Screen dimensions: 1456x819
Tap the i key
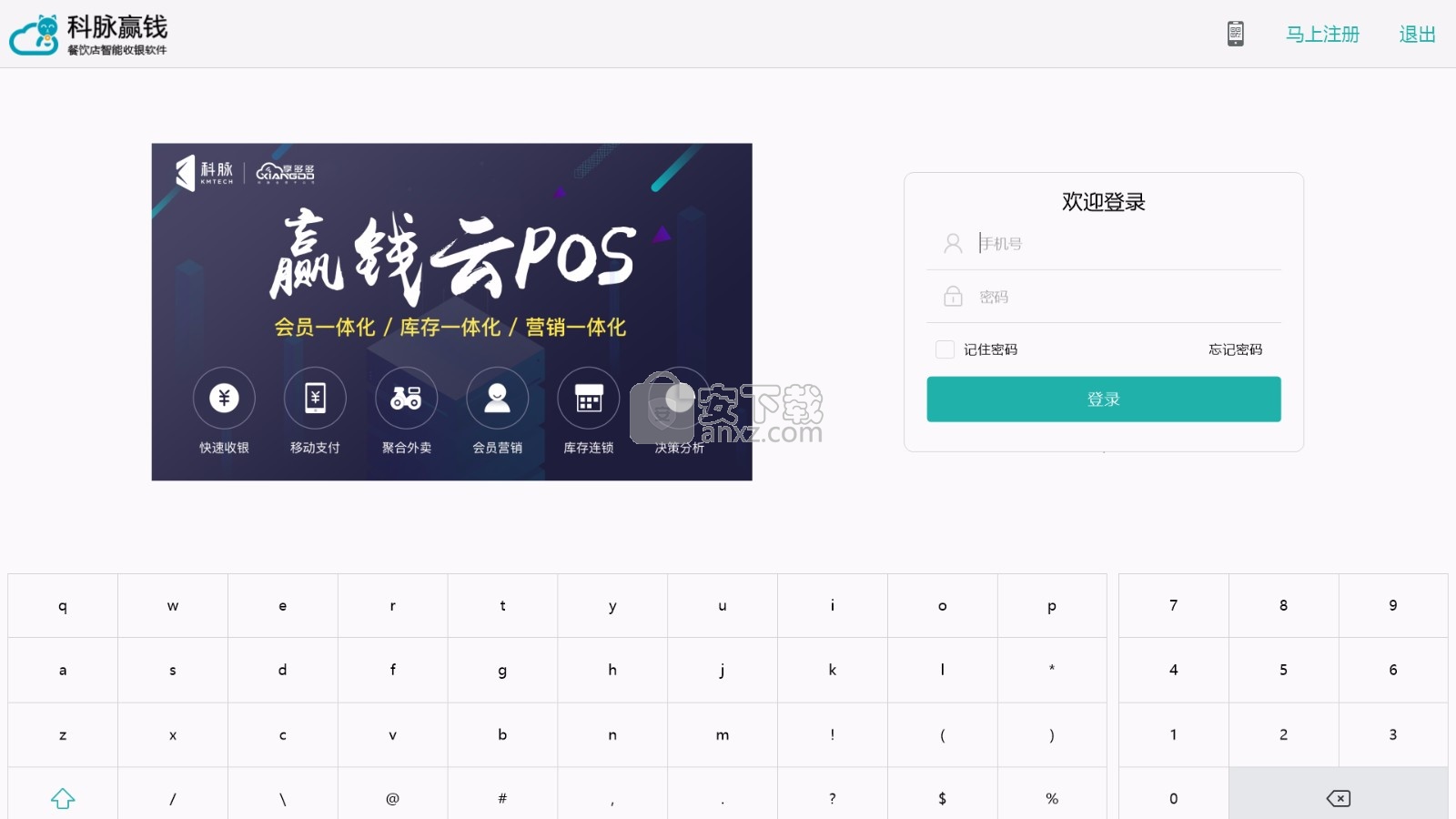[x=833, y=606]
